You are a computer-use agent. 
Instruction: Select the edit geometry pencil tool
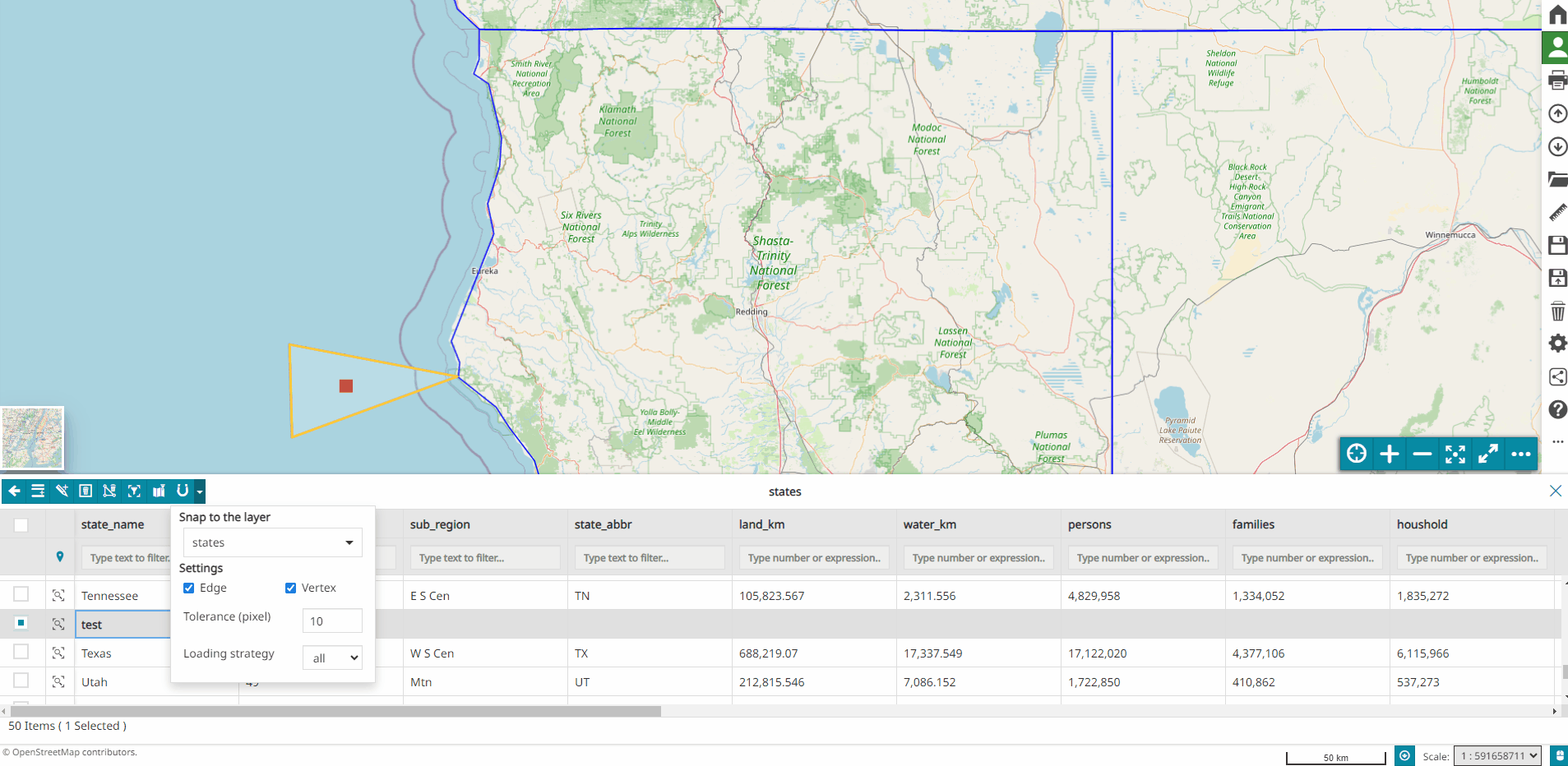(x=62, y=491)
